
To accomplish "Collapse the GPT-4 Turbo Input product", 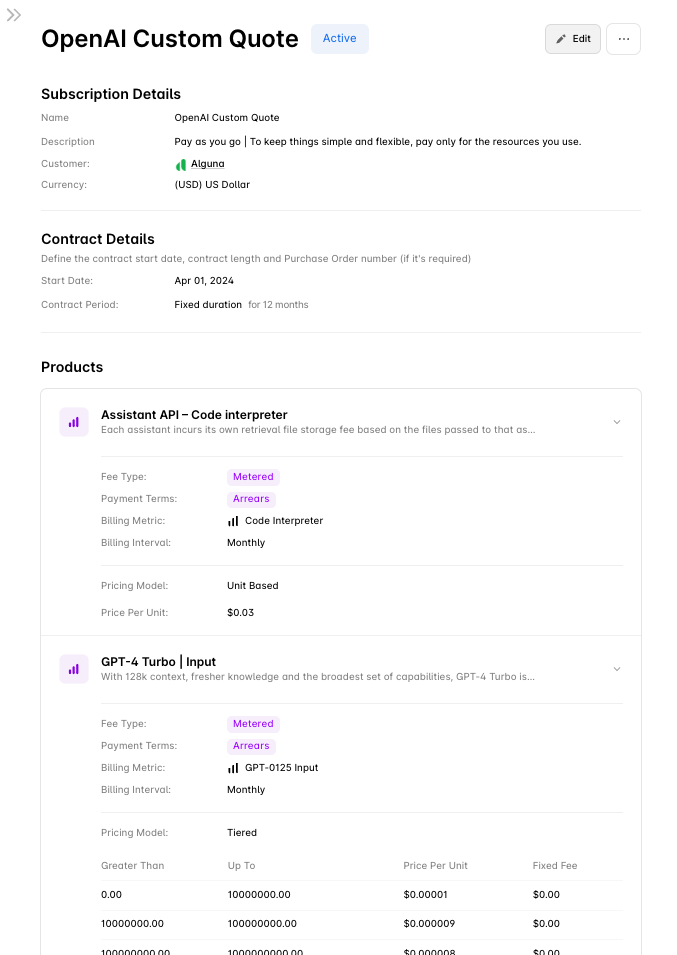I will tap(616, 669).
